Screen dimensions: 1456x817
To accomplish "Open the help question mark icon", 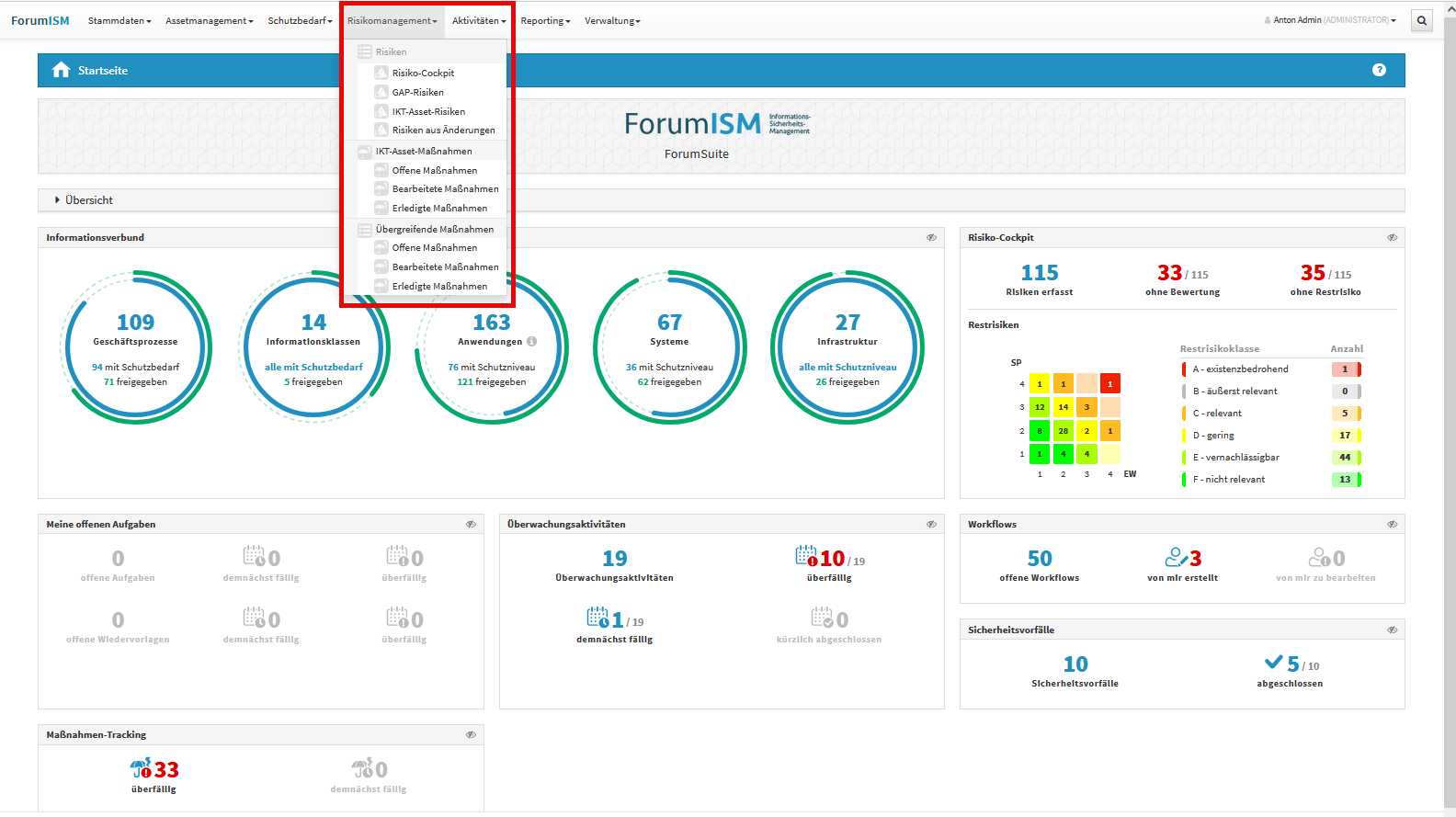I will pos(1379,70).
